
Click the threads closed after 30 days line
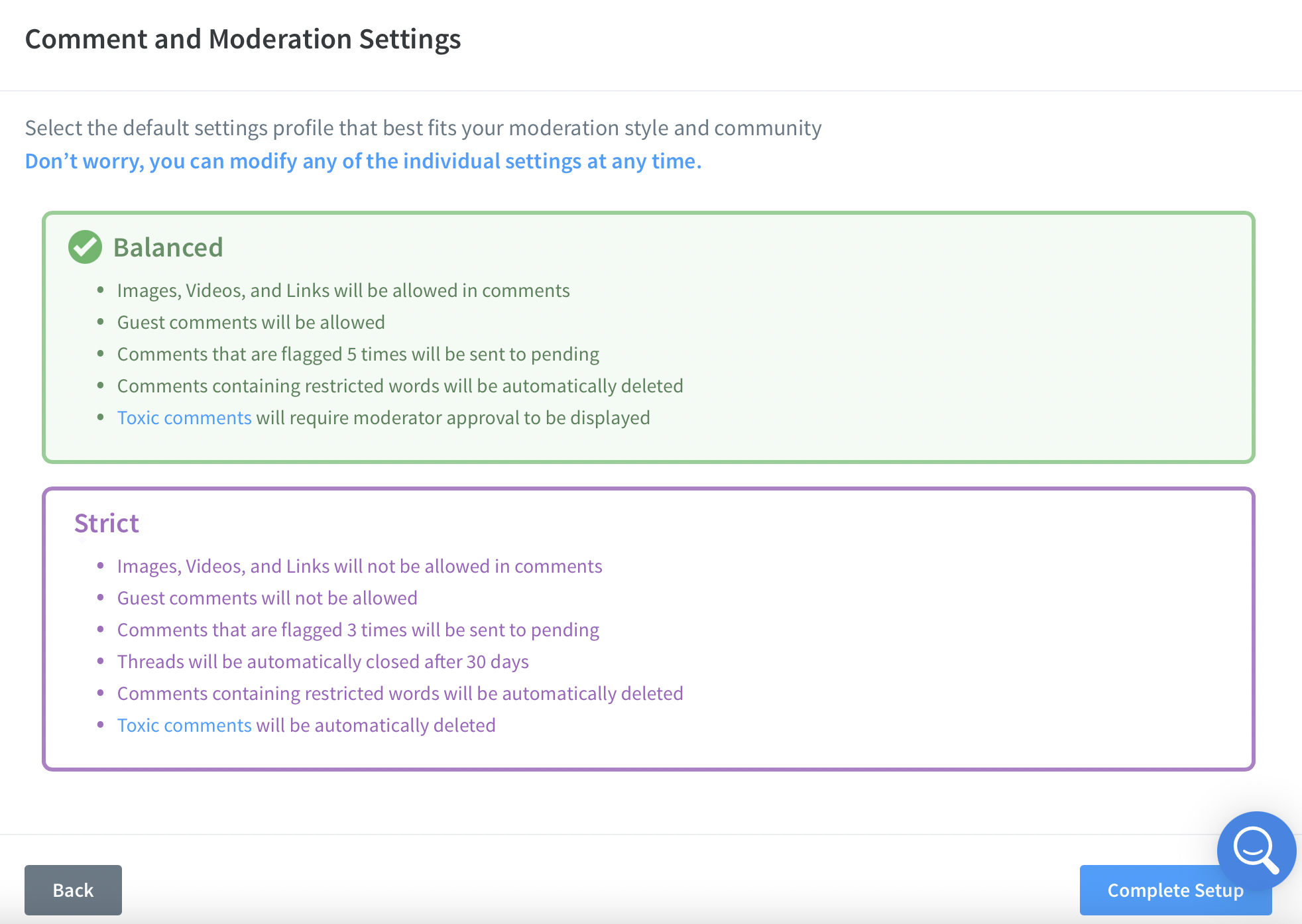(x=323, y=662)
